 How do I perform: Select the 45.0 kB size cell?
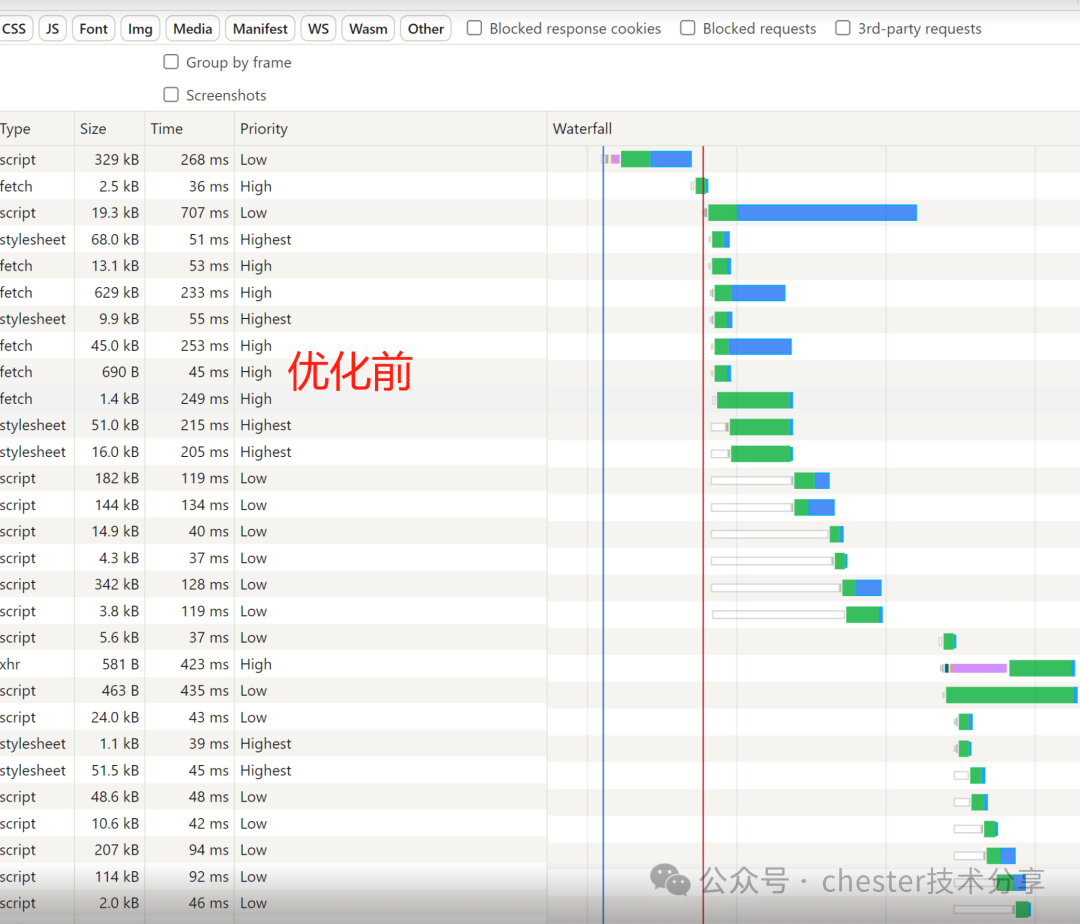[115, 346]
